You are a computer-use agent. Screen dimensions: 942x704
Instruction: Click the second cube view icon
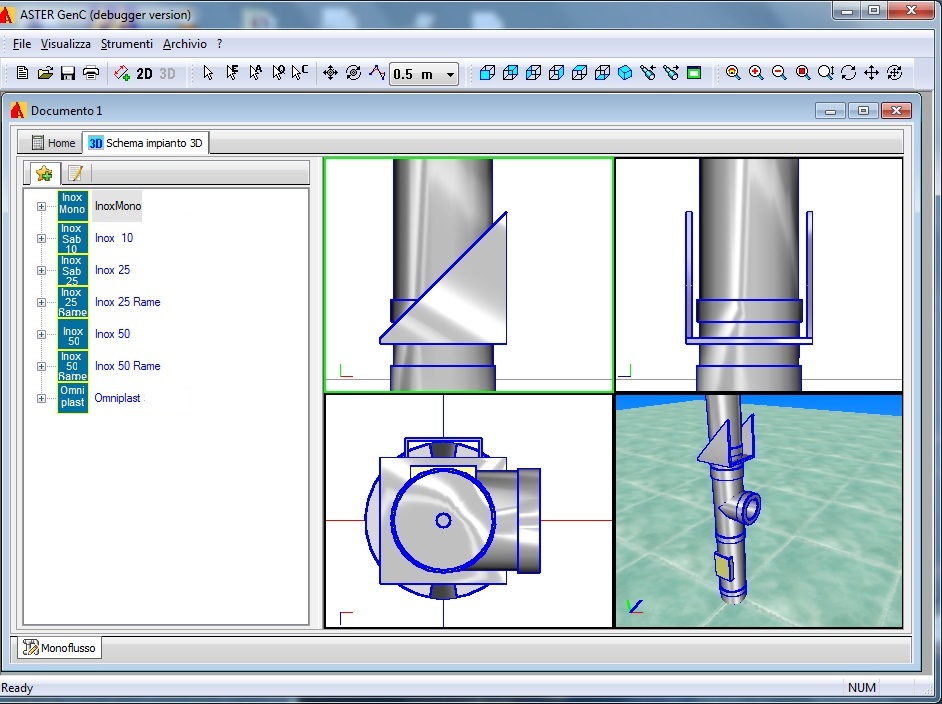pos(510,73)
